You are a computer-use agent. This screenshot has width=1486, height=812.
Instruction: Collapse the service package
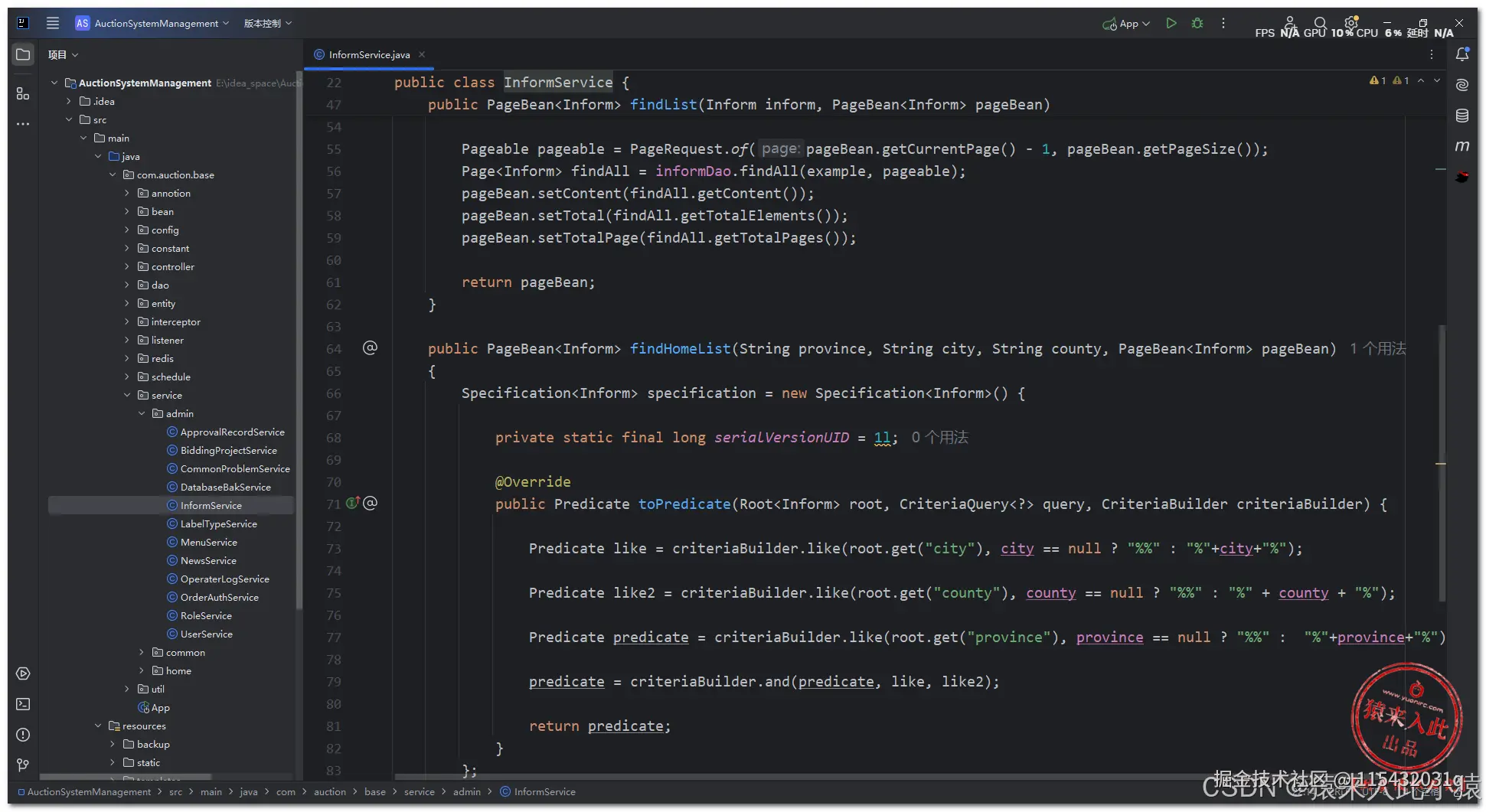tap(127, 395)
